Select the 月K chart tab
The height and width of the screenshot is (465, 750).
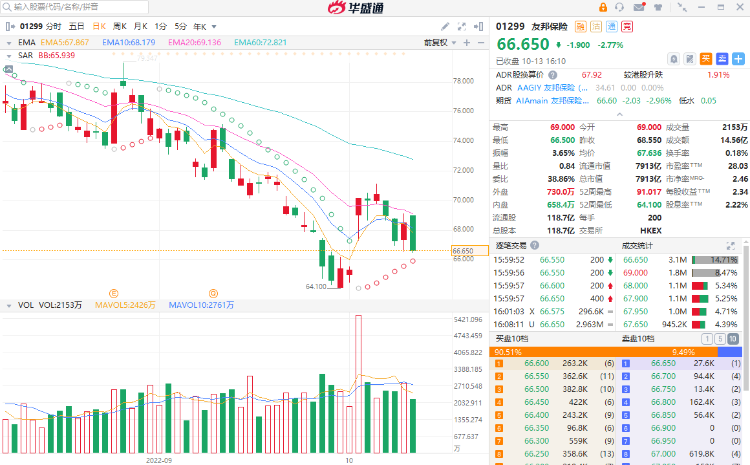click(x=140, y=26)
